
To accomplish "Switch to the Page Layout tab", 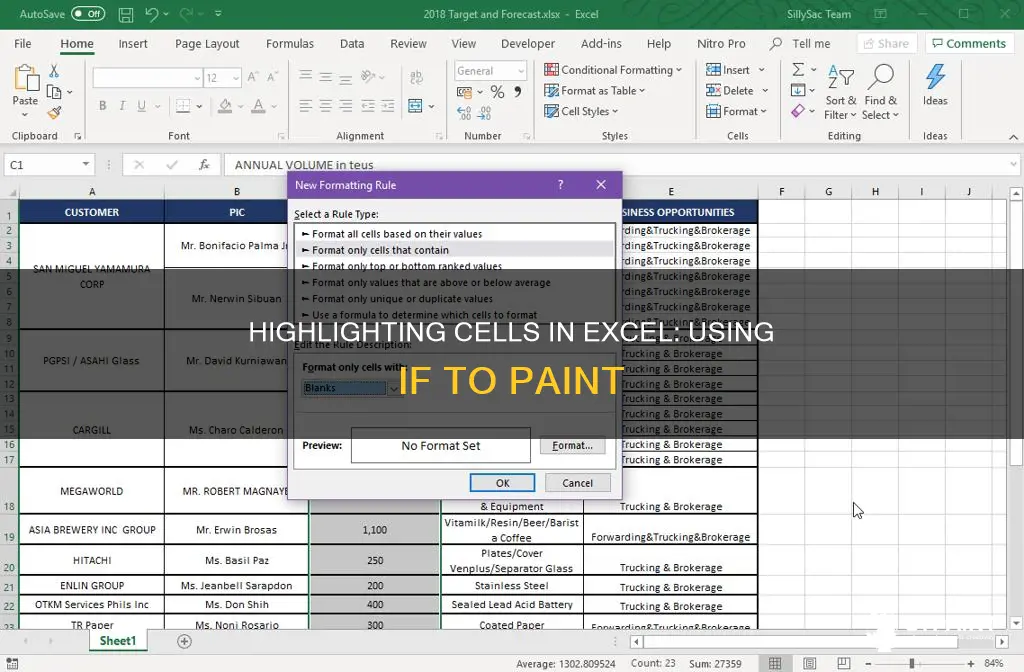I will [207, 44].
